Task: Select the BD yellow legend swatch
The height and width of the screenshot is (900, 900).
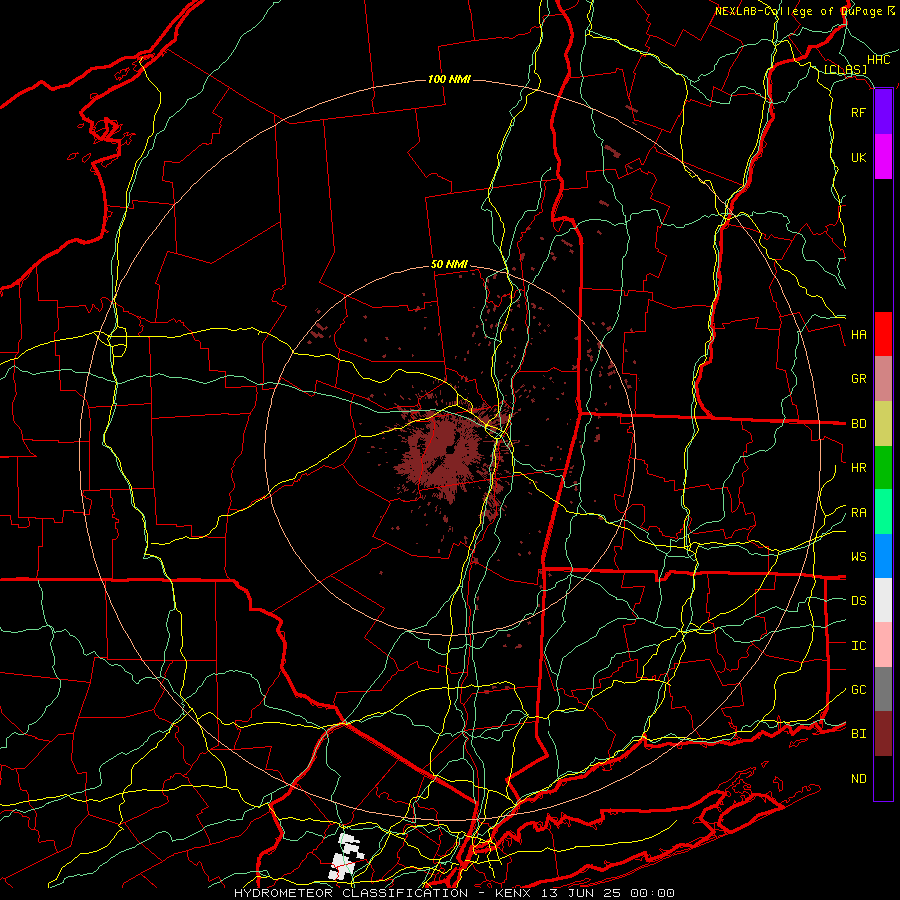Action: pyautogui.click(x=883, y=424)
